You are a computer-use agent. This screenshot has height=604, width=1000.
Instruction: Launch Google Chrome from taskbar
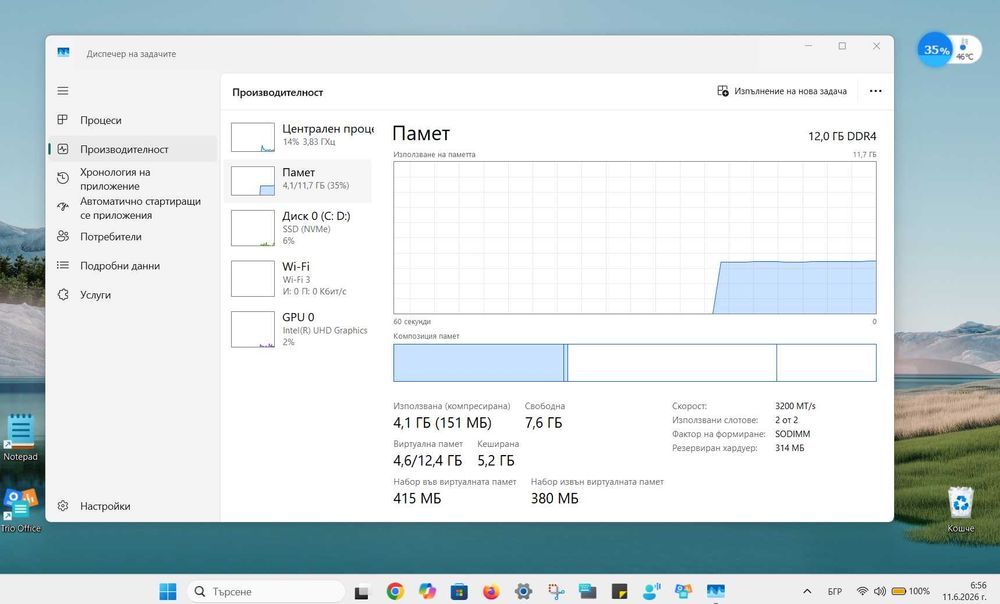tap(395, 591)
